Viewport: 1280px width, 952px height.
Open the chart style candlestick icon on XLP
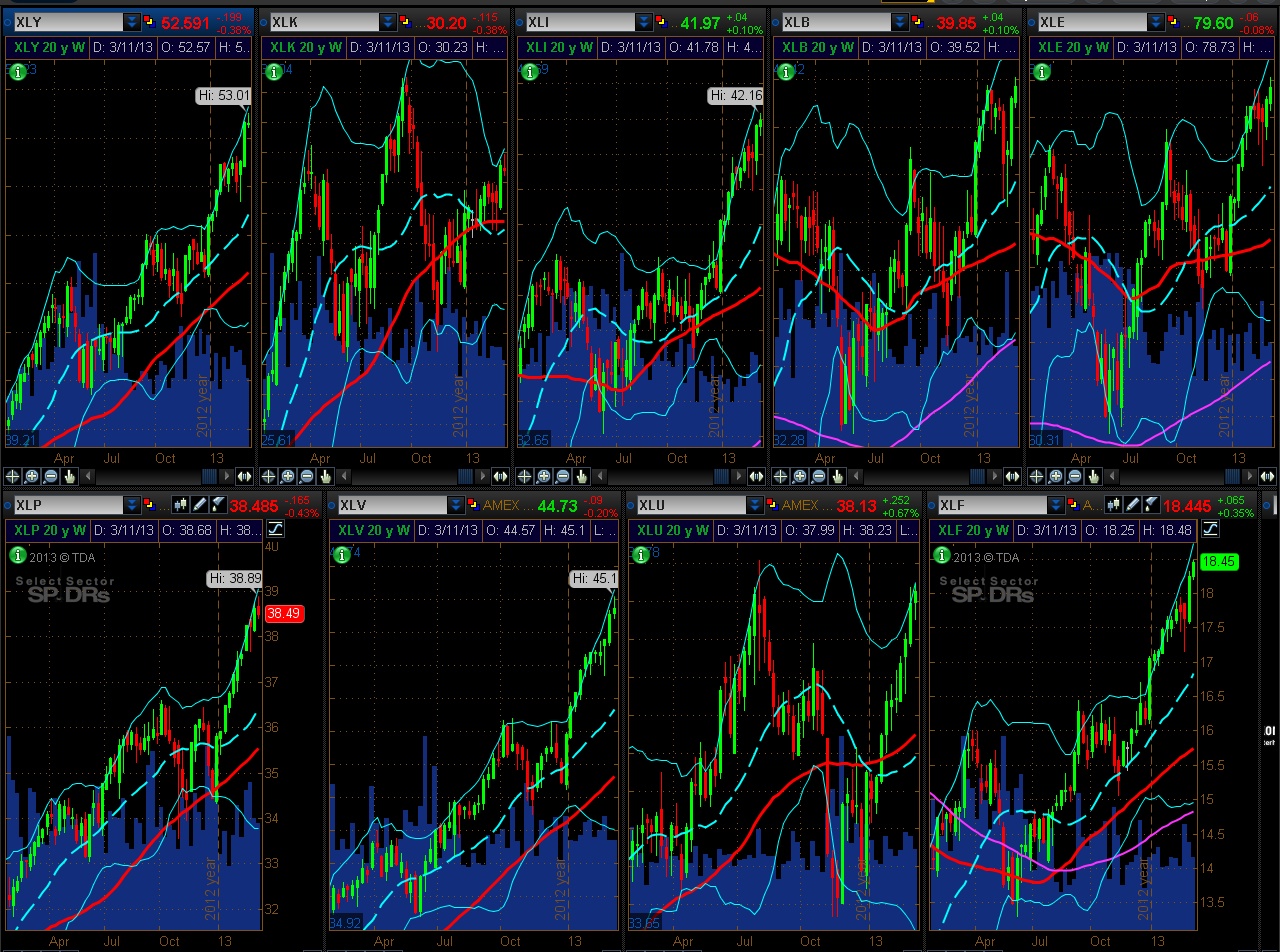click(180, 504)
